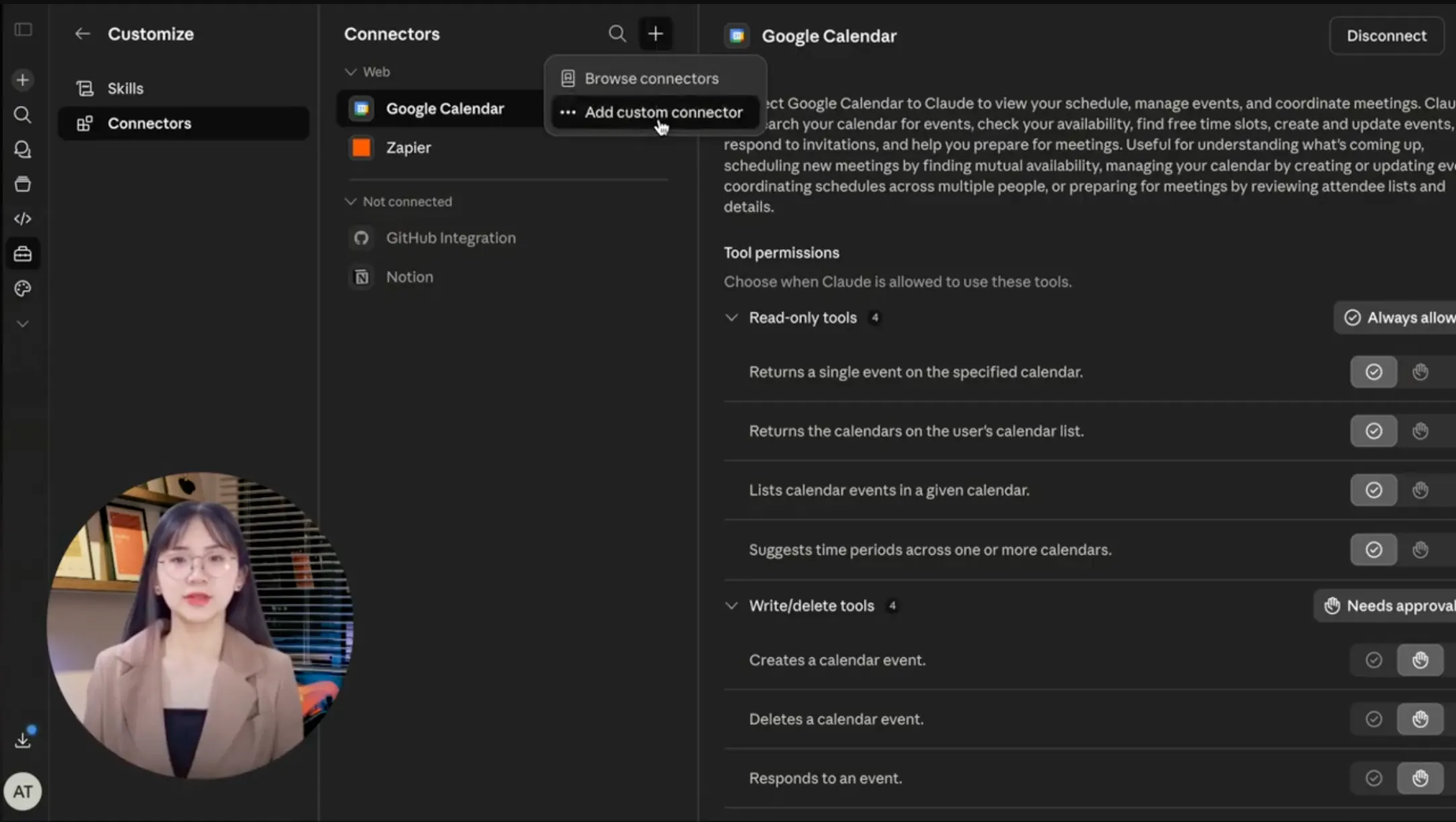The height and width of the screenshot is (822, 1456).
Task: Open the palette icon in sidebar
Action: pos(23,289)
